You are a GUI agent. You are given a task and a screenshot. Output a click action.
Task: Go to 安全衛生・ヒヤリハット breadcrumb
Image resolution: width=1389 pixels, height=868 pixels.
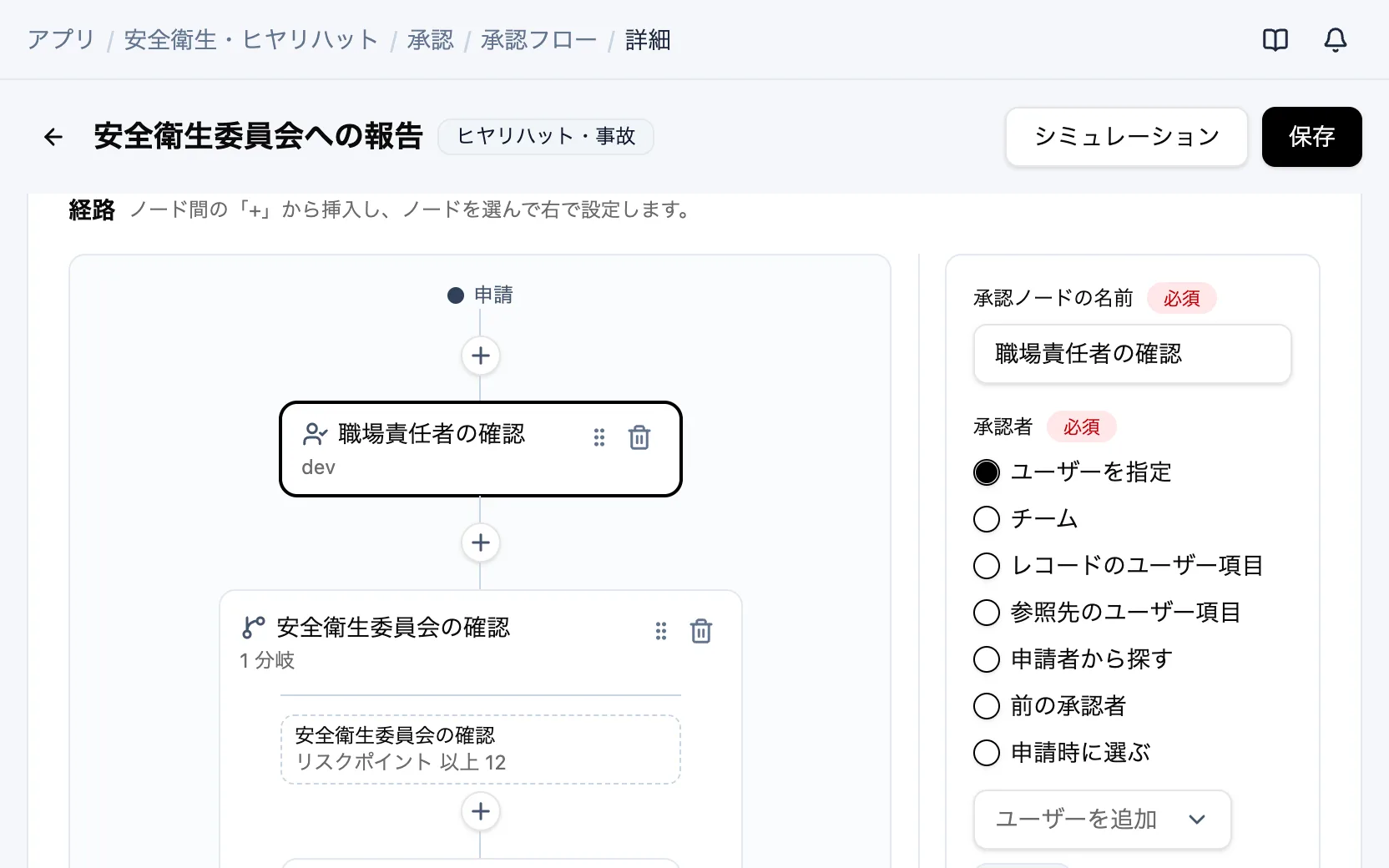[x=251, y=40]
